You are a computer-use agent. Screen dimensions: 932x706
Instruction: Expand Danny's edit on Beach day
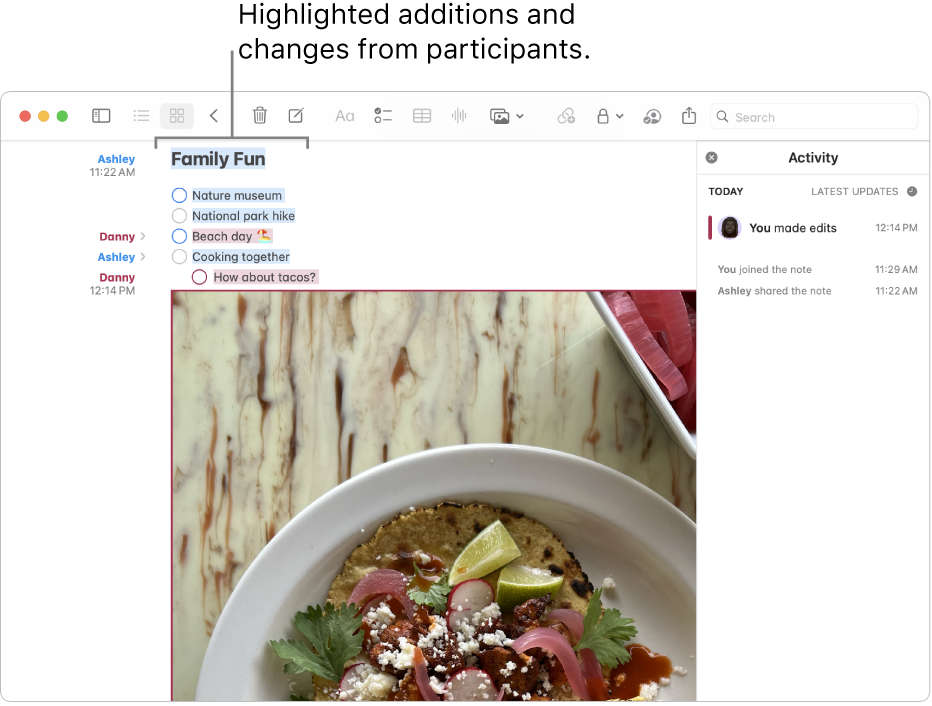pyautogui.click(x=143, y=236)
